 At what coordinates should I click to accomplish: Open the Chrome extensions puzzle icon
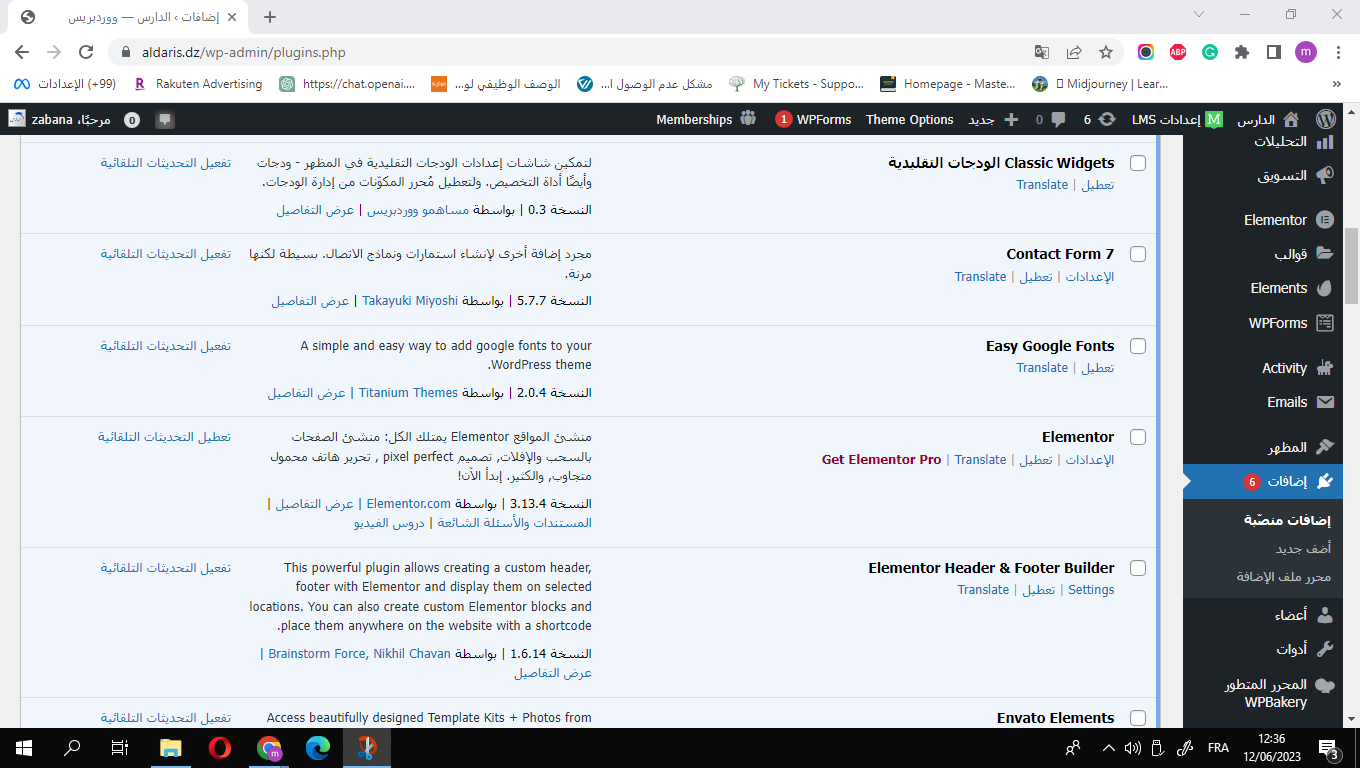pos(1242,52)
